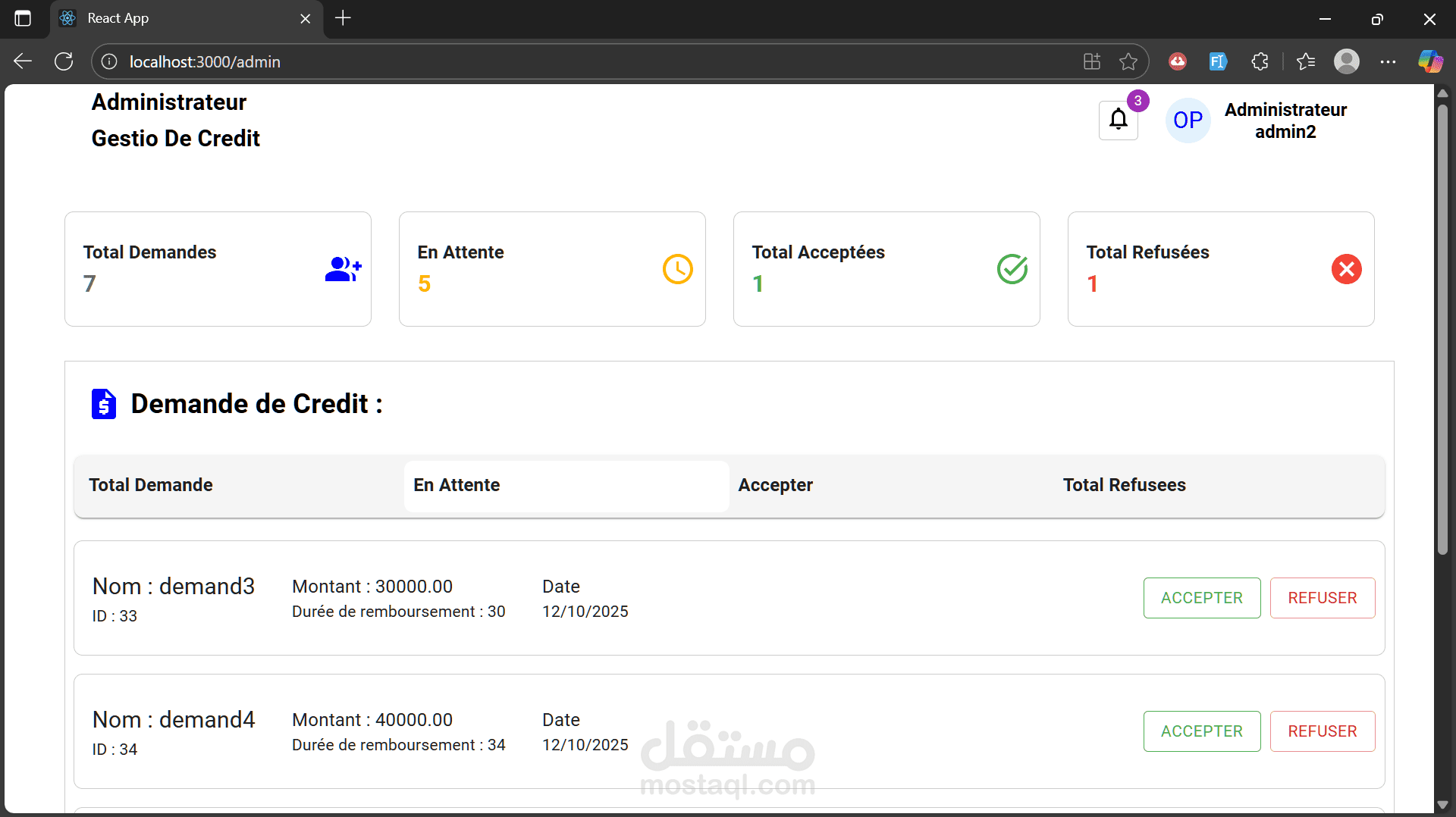This screenshot has height=817, width=1456.
Task: Click the Gestio De Credit heading
Action: (x=176, y=139)
